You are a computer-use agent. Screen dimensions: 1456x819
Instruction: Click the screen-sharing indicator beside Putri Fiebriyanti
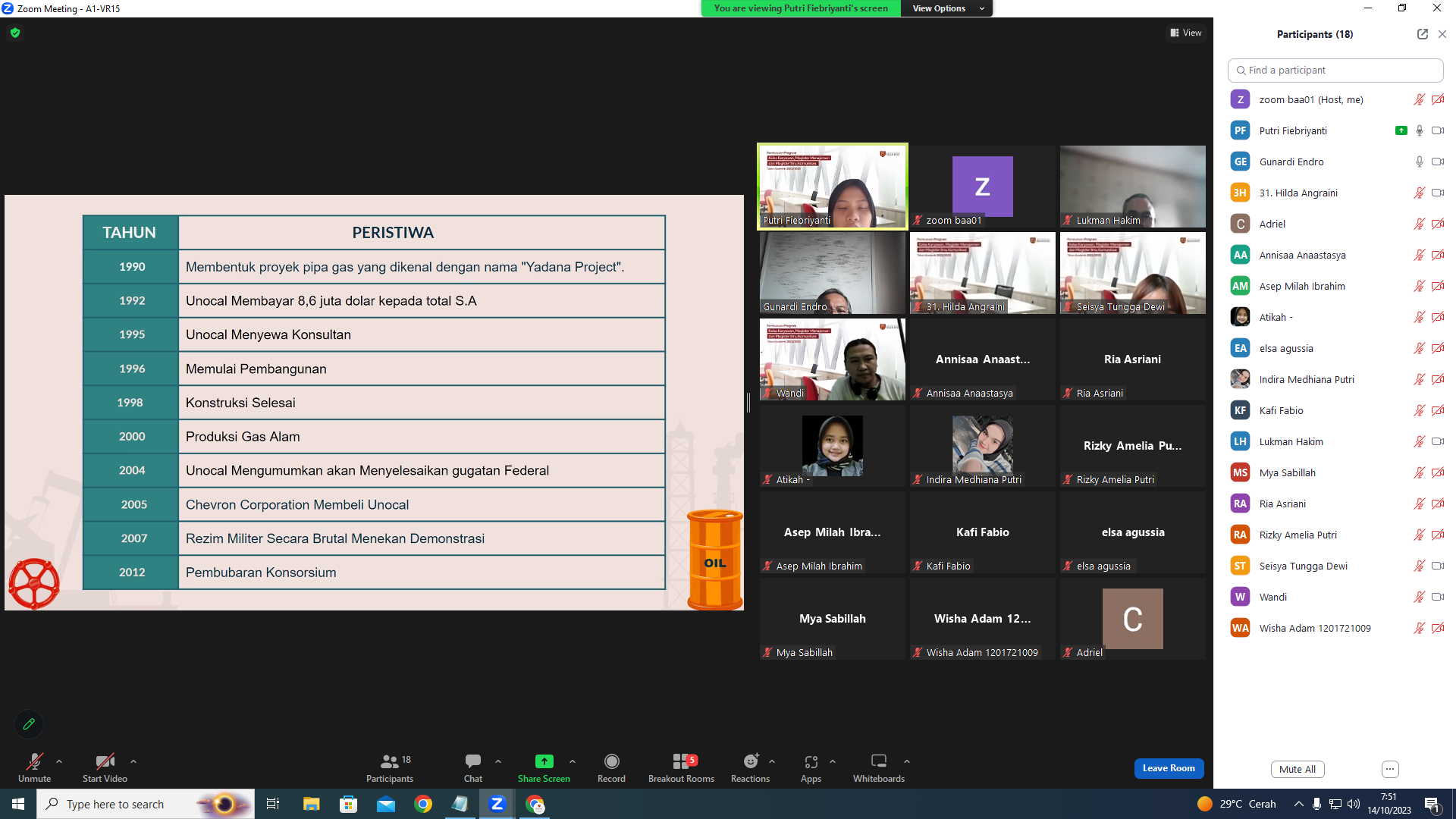coord(1401,130)
